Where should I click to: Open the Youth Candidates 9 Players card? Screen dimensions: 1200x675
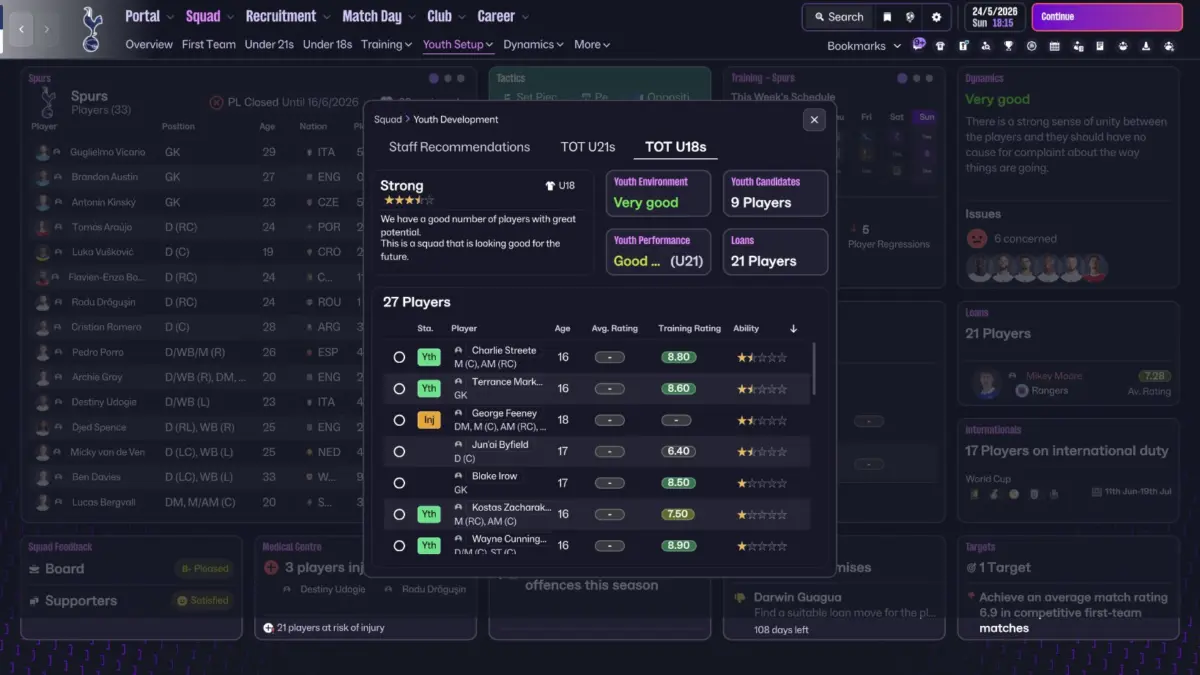[x=775, y=193]
